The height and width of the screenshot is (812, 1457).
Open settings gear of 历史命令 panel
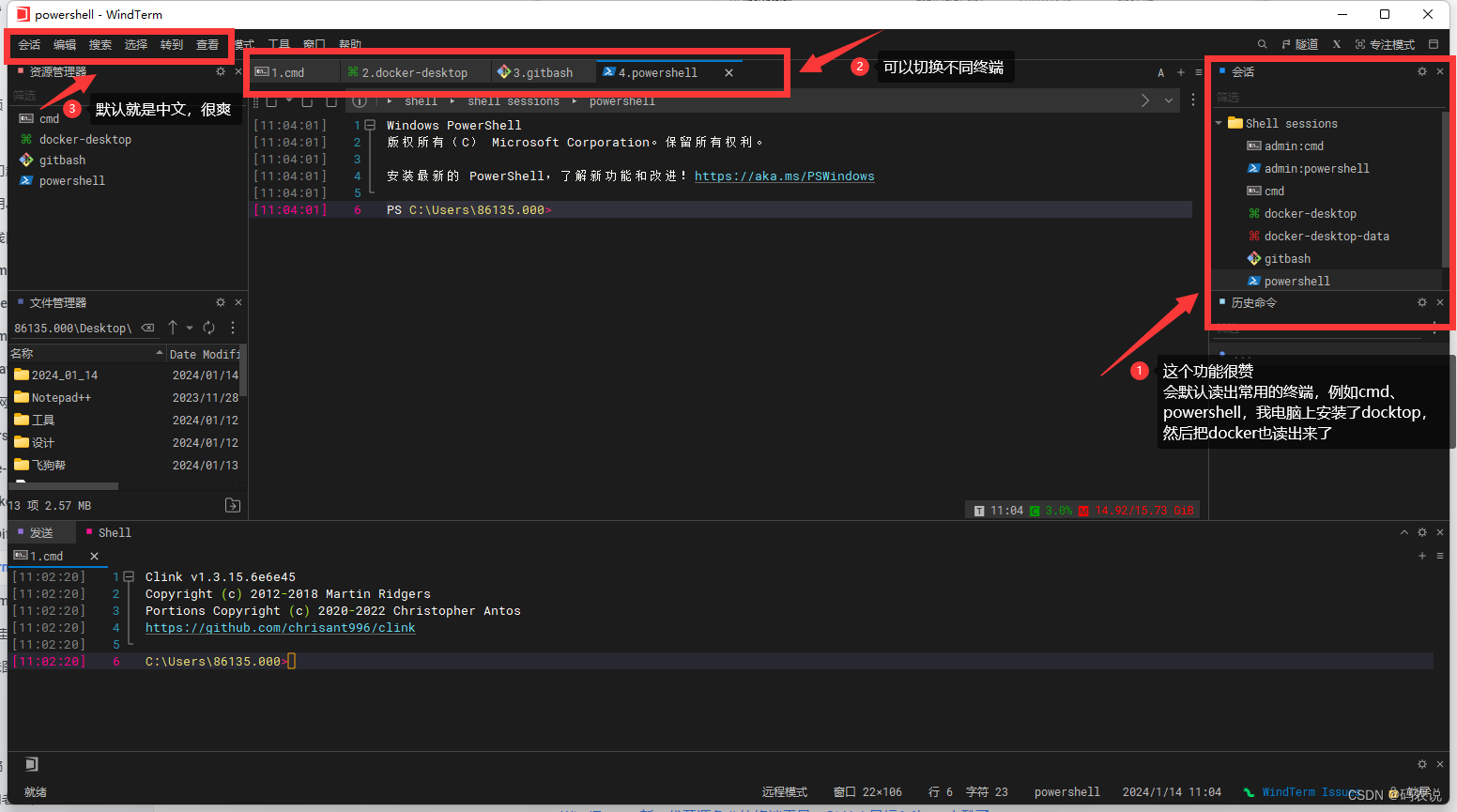click(x=1422, y=302)
